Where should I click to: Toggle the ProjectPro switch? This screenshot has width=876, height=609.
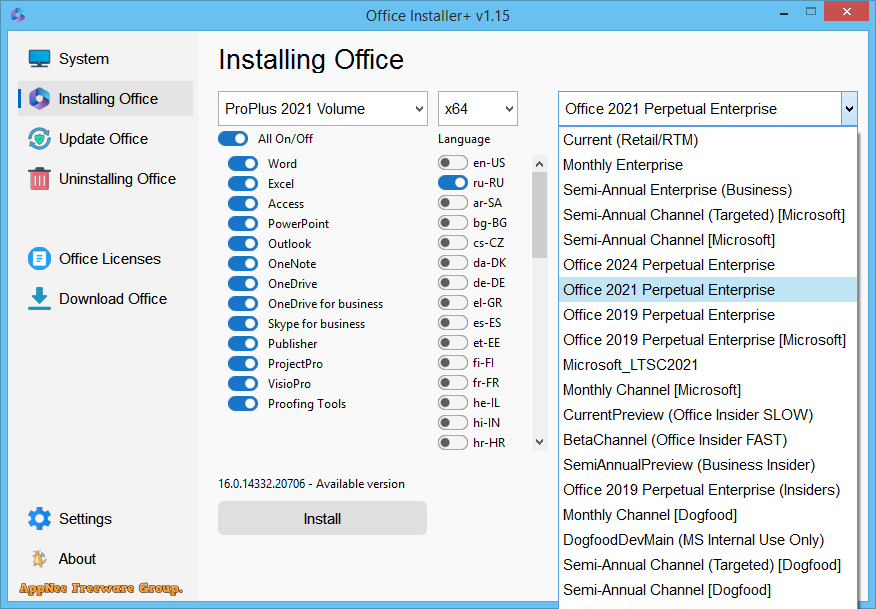[x=243, y=364]
